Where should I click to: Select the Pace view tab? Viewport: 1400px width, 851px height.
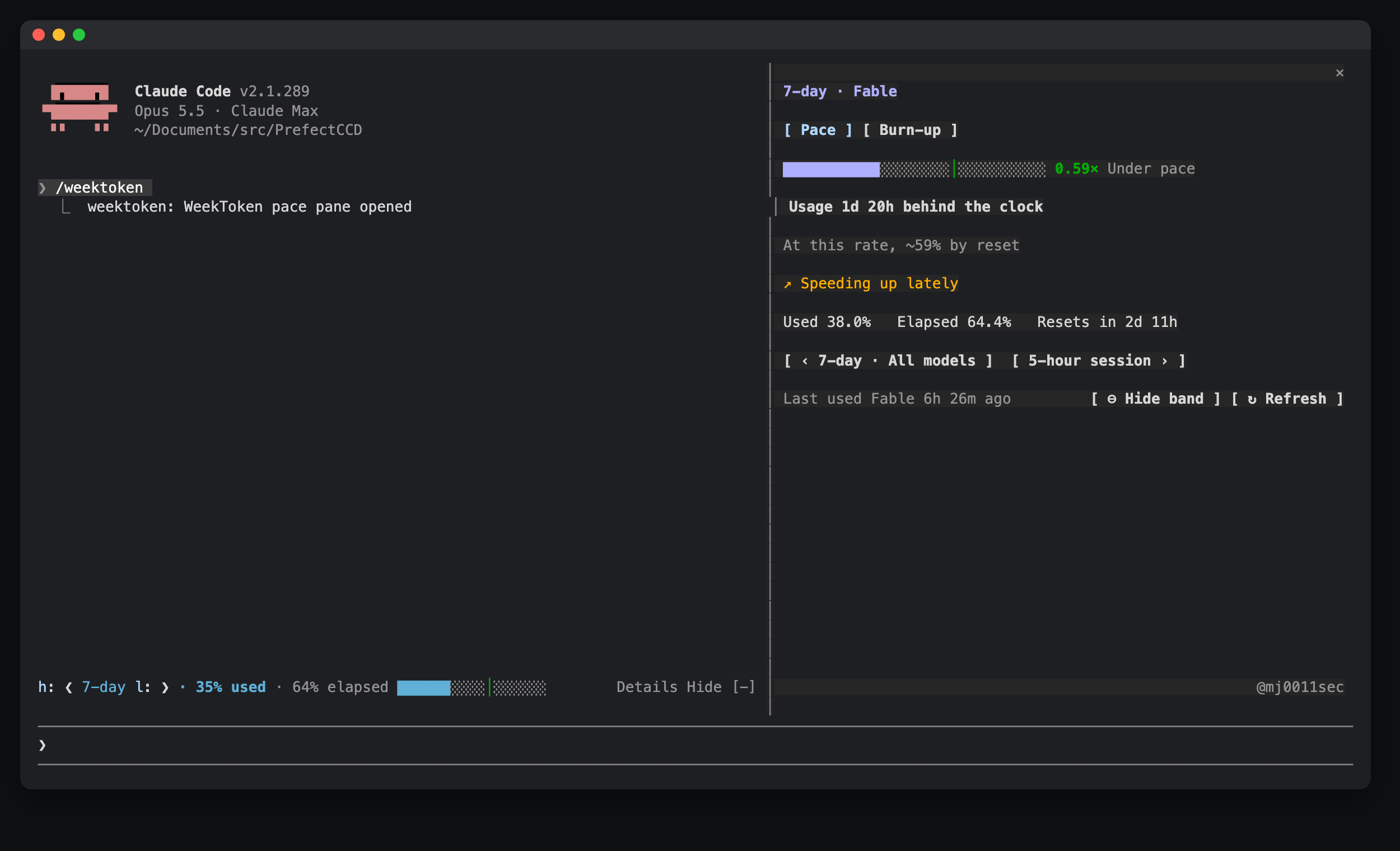click(818, 130)
